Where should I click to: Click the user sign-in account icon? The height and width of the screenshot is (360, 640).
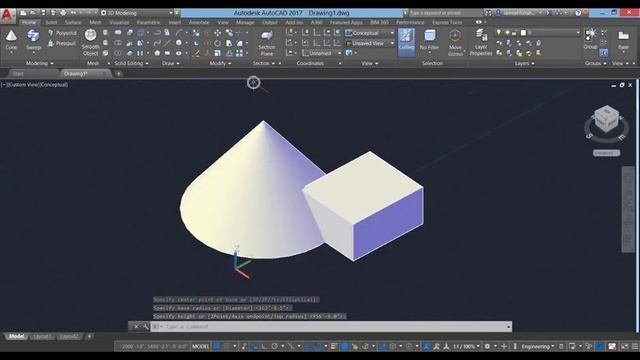[x=498, y=13]
